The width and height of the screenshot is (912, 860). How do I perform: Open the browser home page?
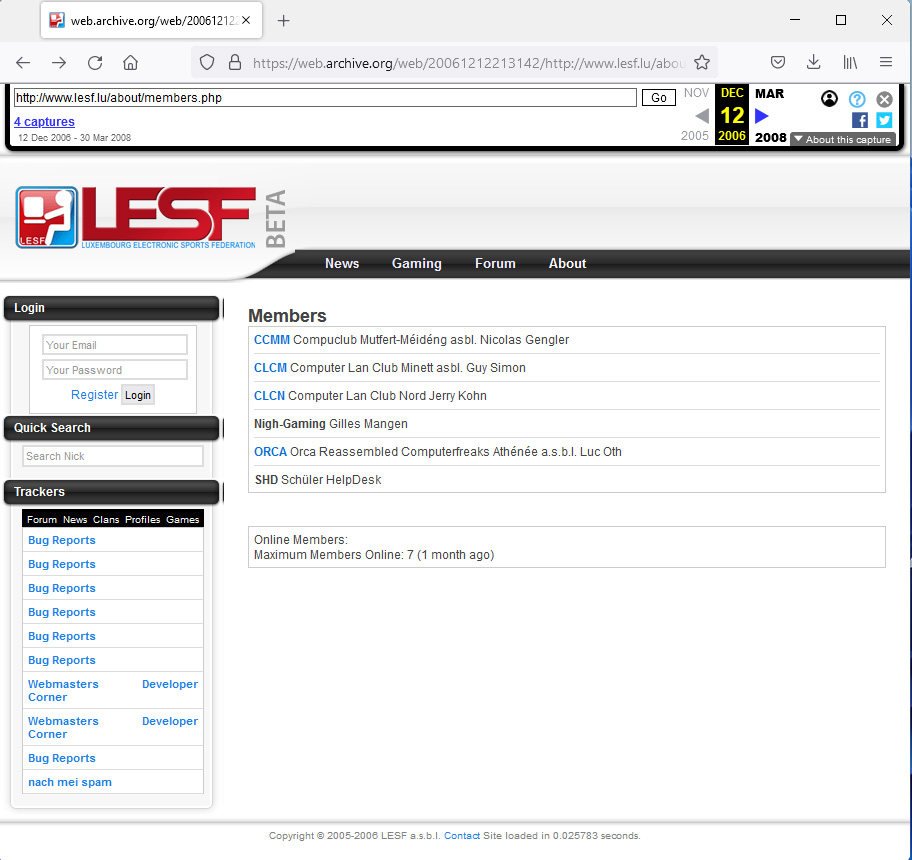(130, 63)
